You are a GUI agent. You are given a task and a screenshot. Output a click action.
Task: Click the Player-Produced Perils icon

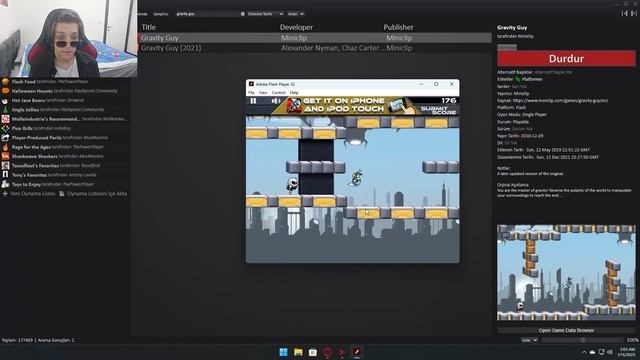(5, 138)
